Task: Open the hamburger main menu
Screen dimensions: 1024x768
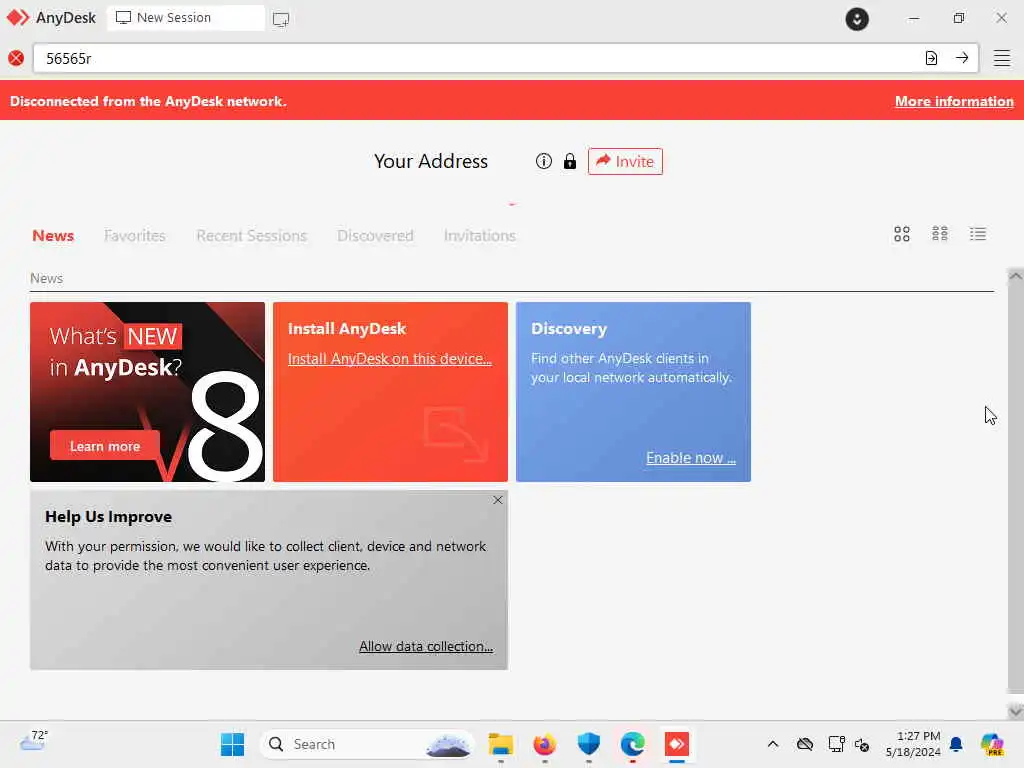Action: coord(1002,58)
